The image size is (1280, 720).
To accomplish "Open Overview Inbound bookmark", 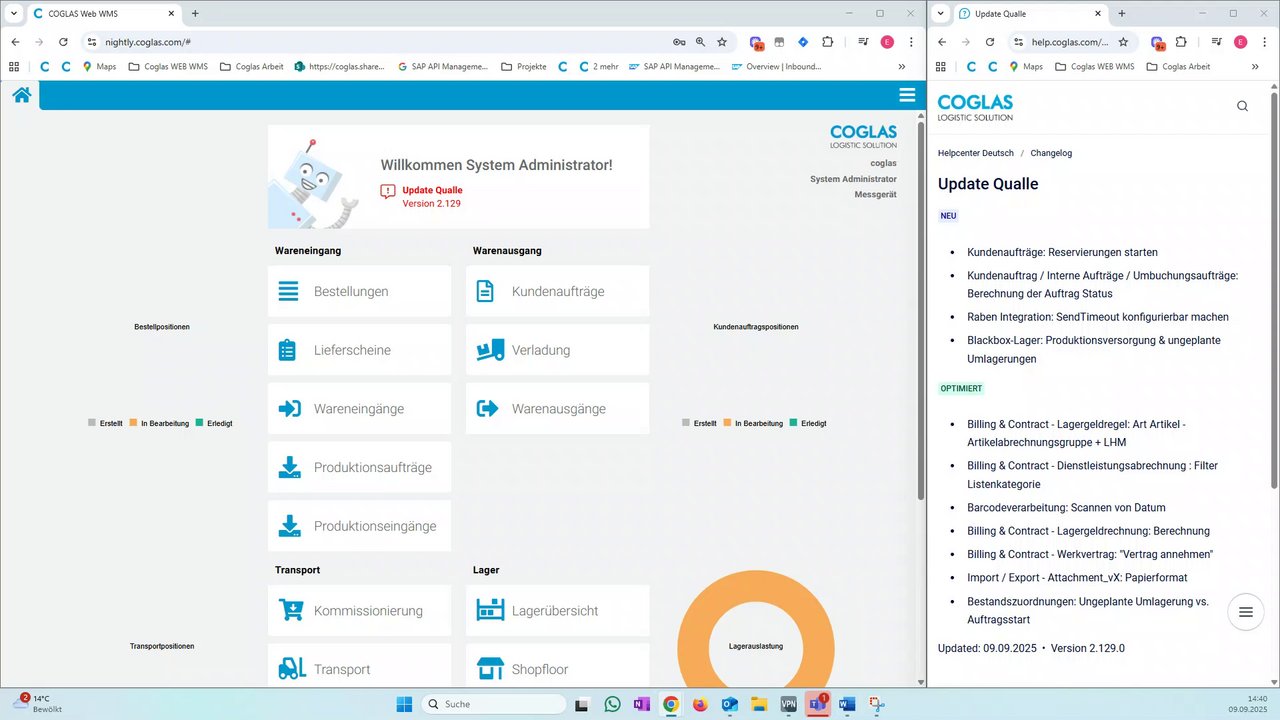I will [x=776, y=67].
